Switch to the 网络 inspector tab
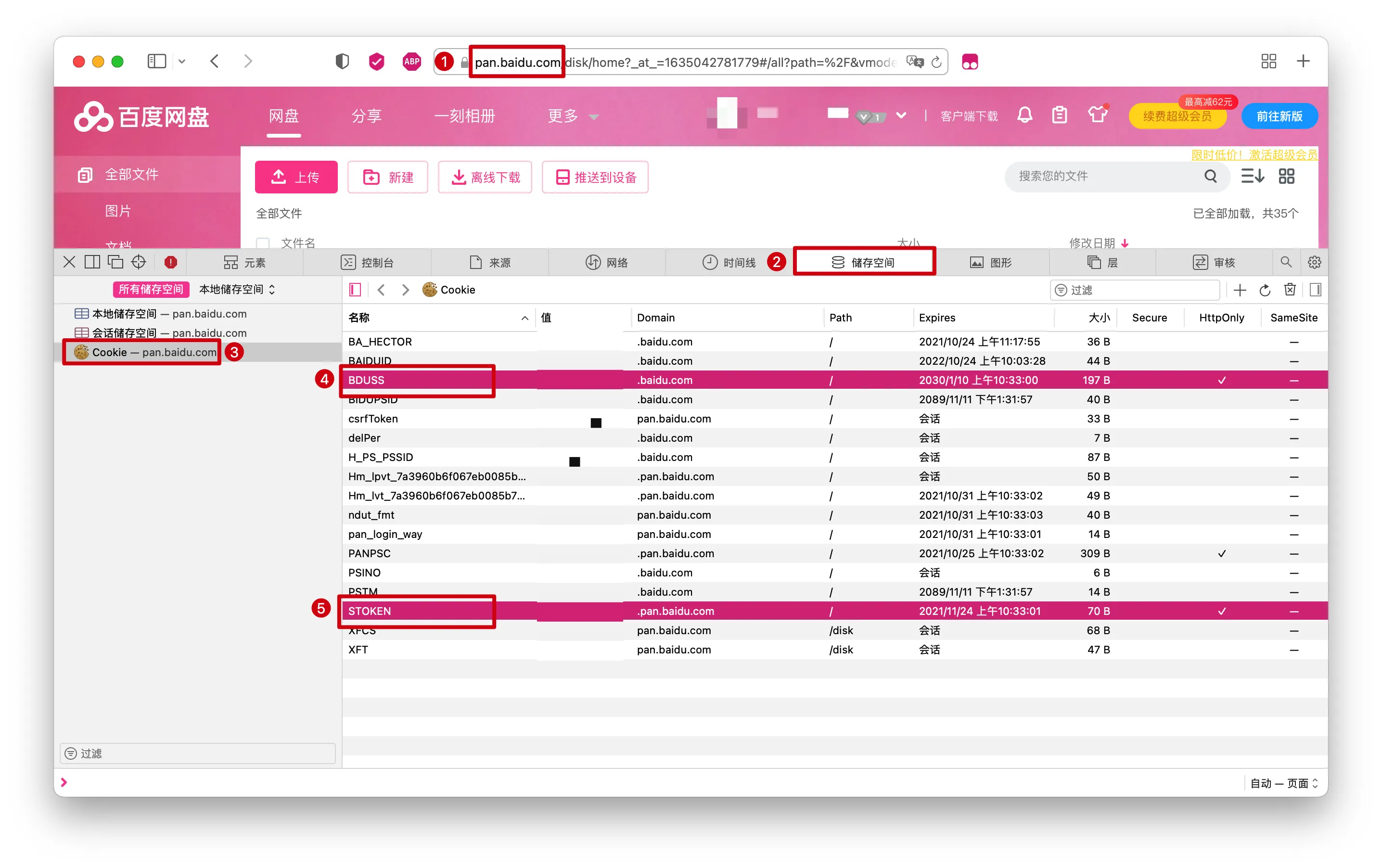 [x=607, y=262]
